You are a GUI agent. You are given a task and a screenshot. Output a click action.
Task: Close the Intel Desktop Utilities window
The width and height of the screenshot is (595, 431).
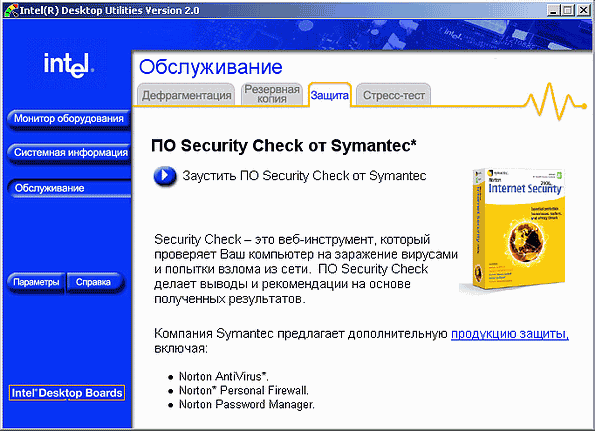point(584,10)
